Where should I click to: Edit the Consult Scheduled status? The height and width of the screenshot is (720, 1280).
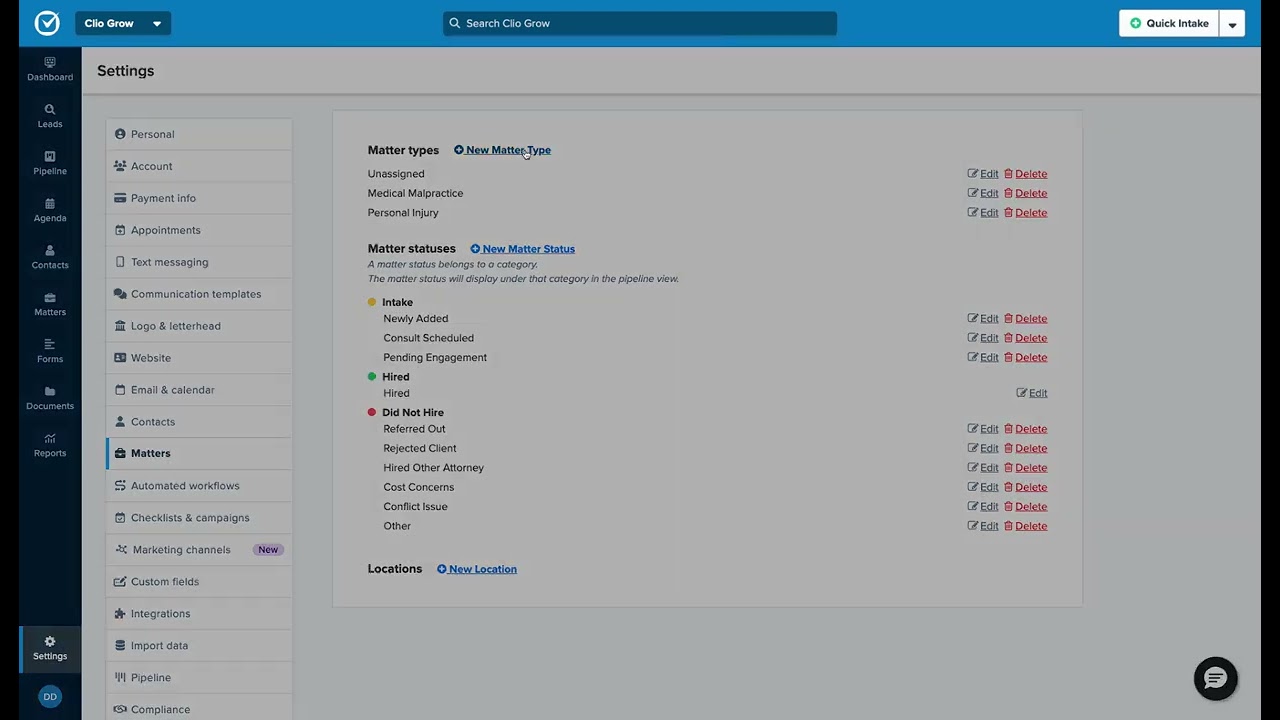click(983, 338)
